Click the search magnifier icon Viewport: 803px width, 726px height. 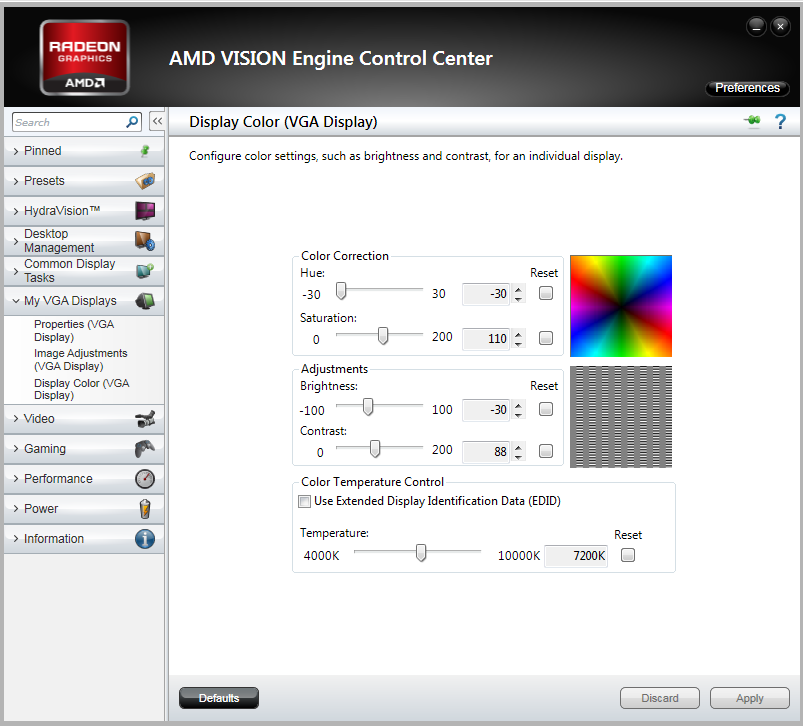[132, 122]
